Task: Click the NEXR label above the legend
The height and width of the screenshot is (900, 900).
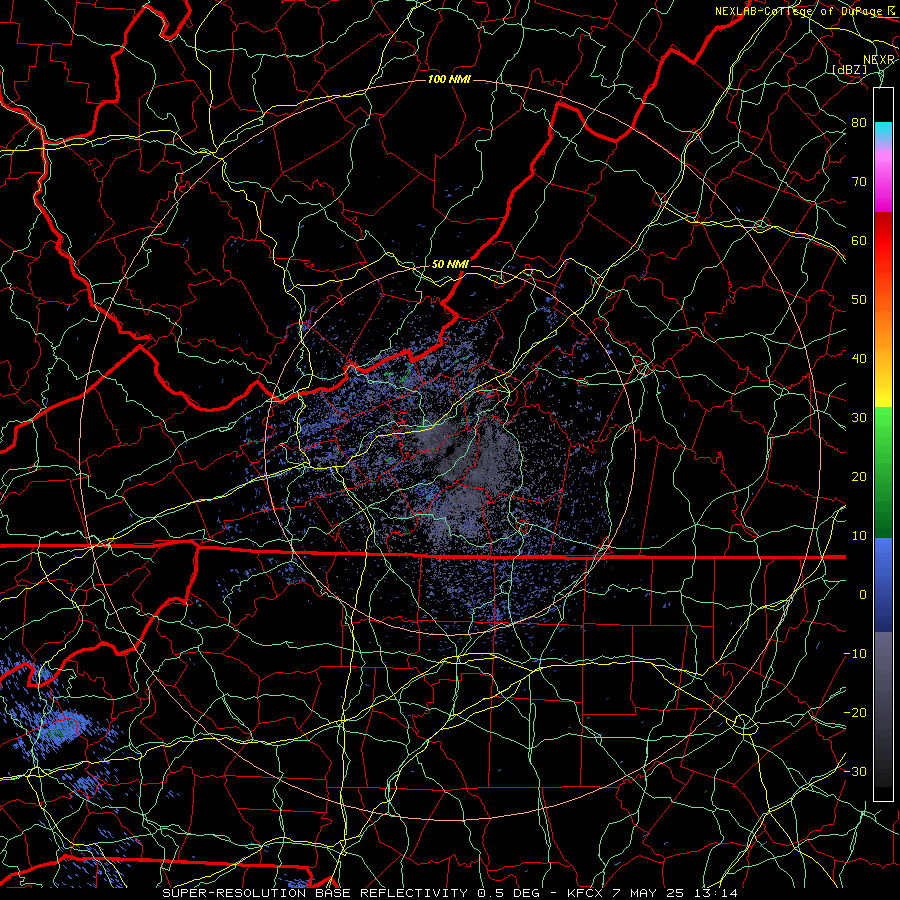Action: [x=879, y=60]
